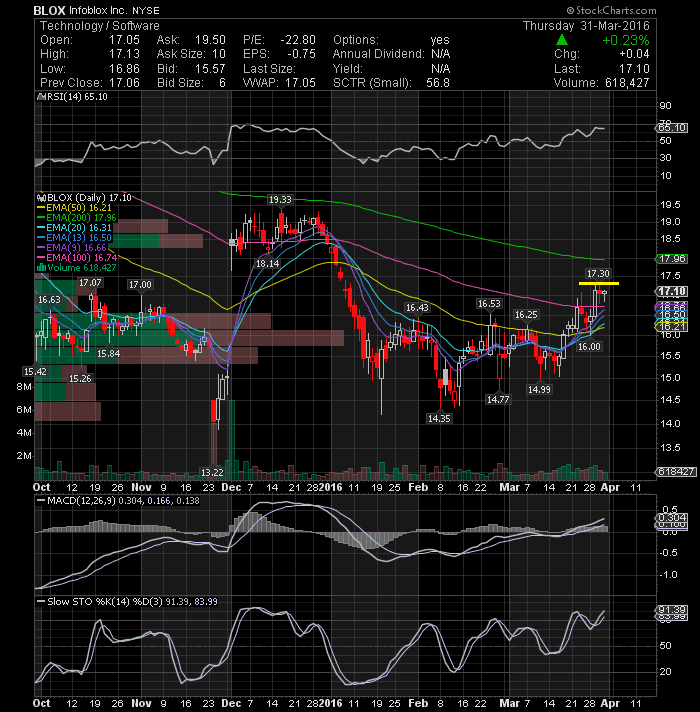Click the 16.53 price annotation

[489, 304]
